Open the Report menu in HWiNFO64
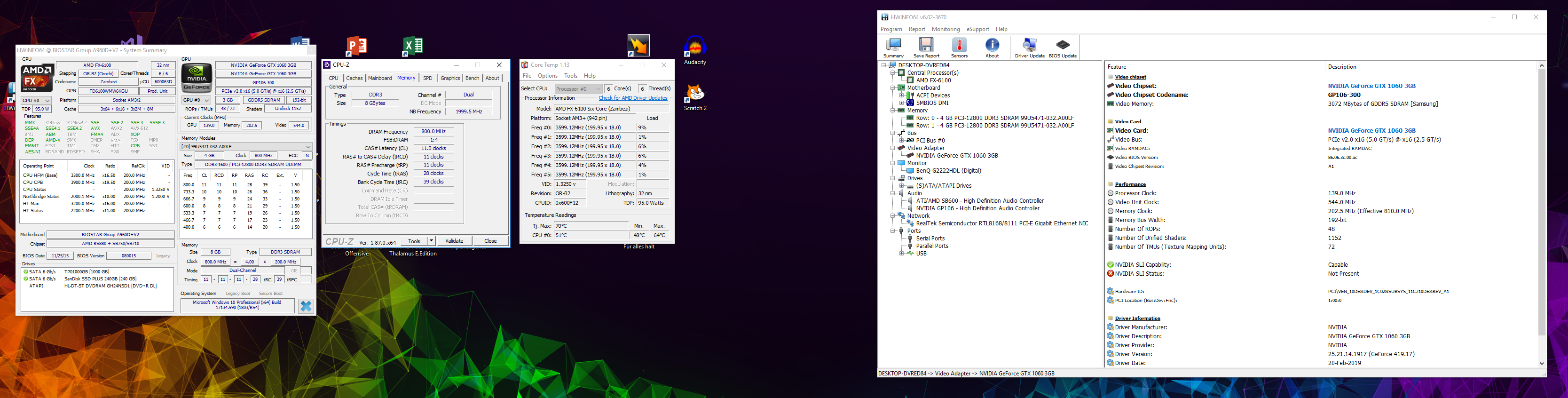The height and width of the screenshot is (398, 1568). pos(917,29)
